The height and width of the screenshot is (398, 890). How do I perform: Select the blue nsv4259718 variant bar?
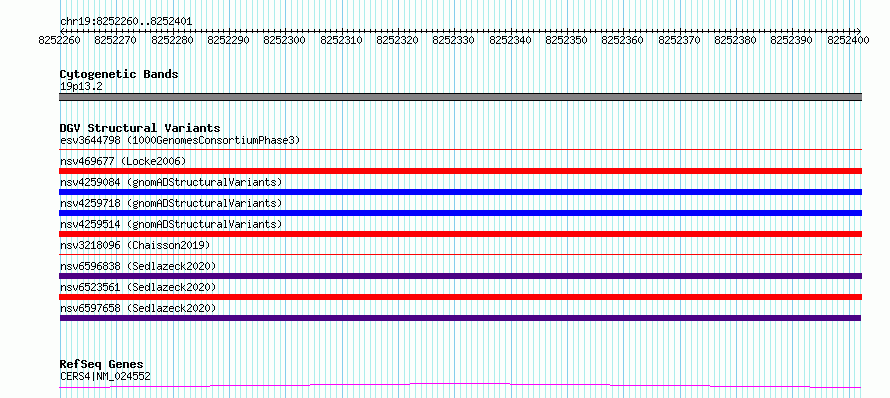click(x=460, y=213)
